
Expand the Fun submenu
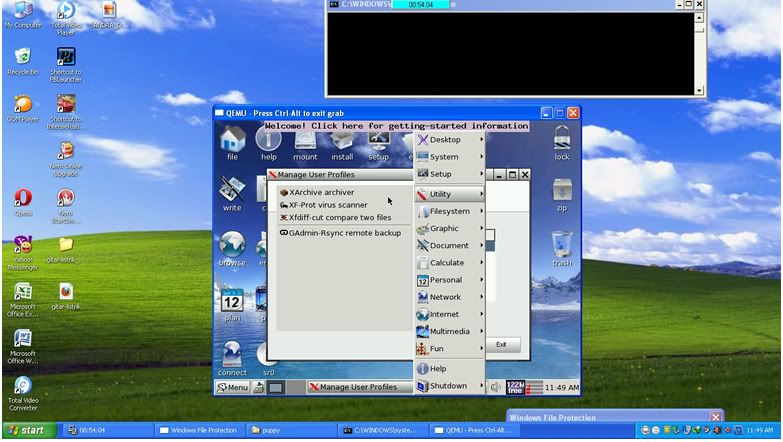[x=450, y=349]
